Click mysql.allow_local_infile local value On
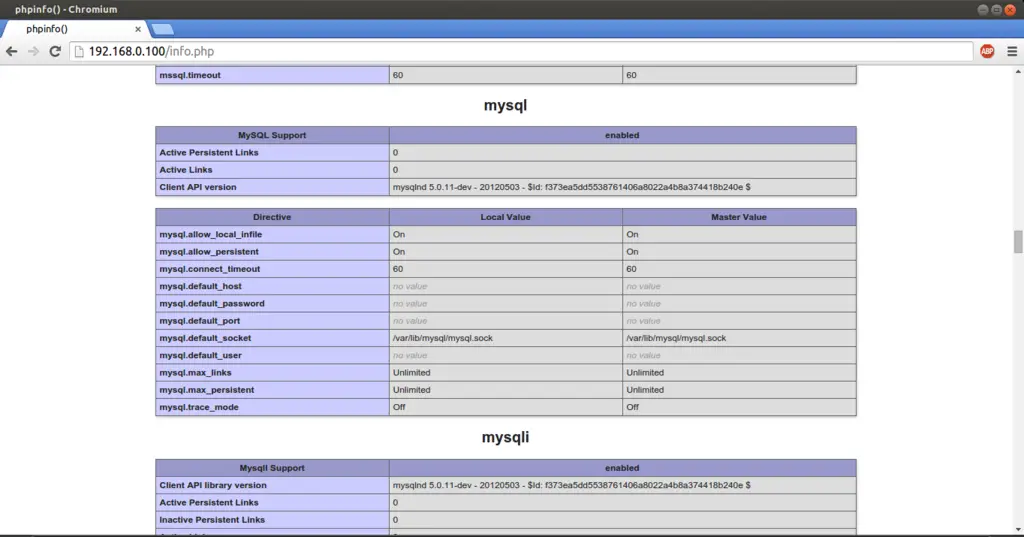The width and height of the screenshot is (1024, 537). click(399, 234)
